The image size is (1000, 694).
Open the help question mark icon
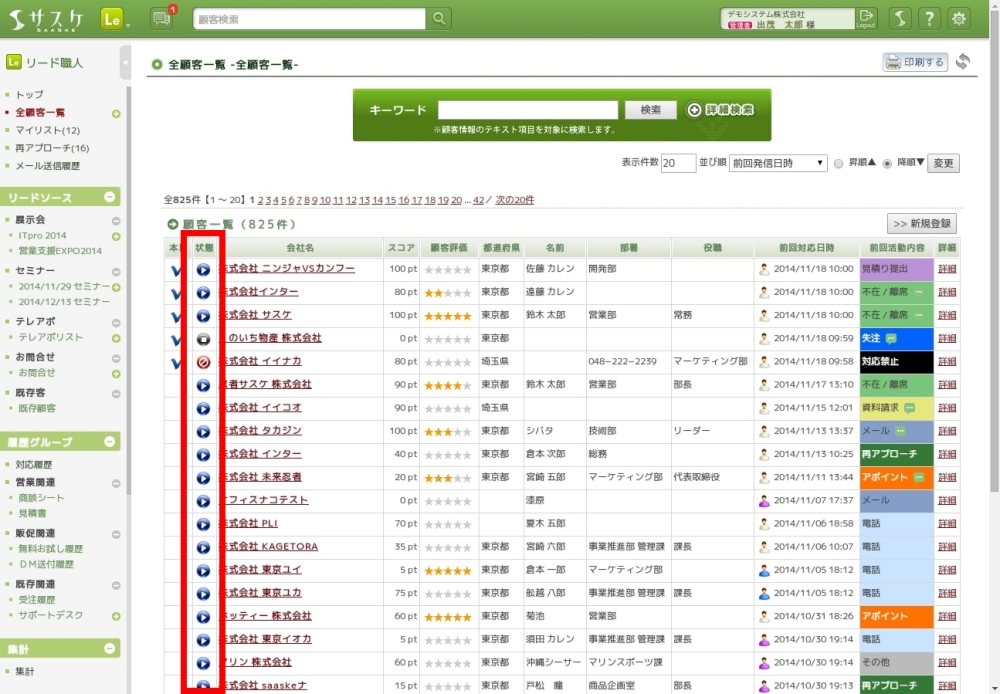929,19
